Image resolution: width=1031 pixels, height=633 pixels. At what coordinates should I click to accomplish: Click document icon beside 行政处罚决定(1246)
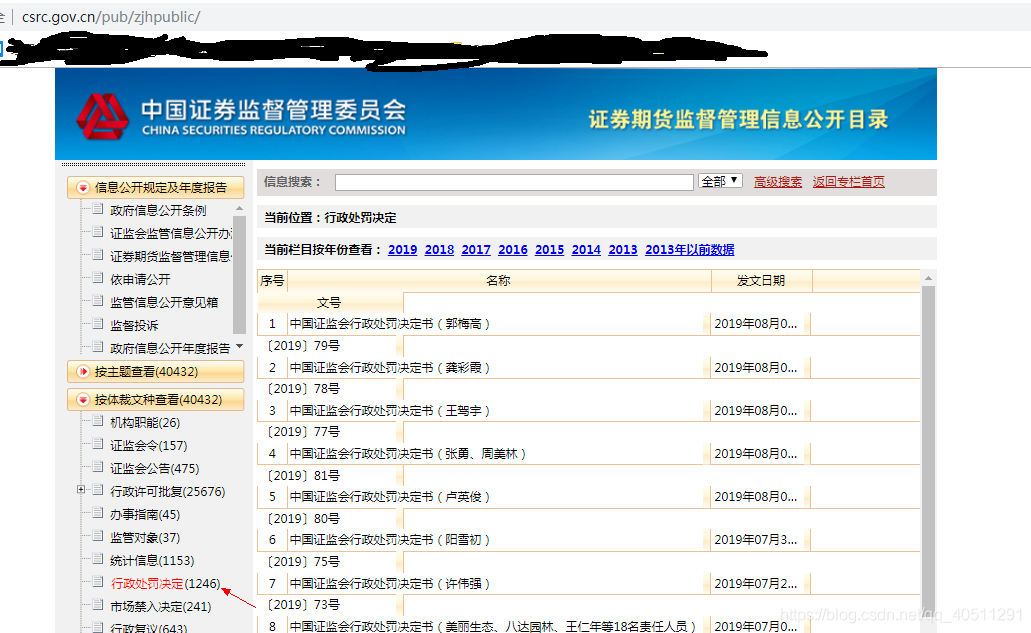tap(98, 582)
